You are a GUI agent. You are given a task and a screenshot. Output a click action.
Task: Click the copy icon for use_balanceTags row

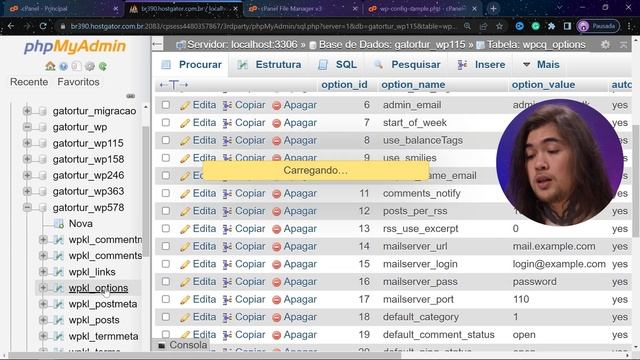coord(227,140)
